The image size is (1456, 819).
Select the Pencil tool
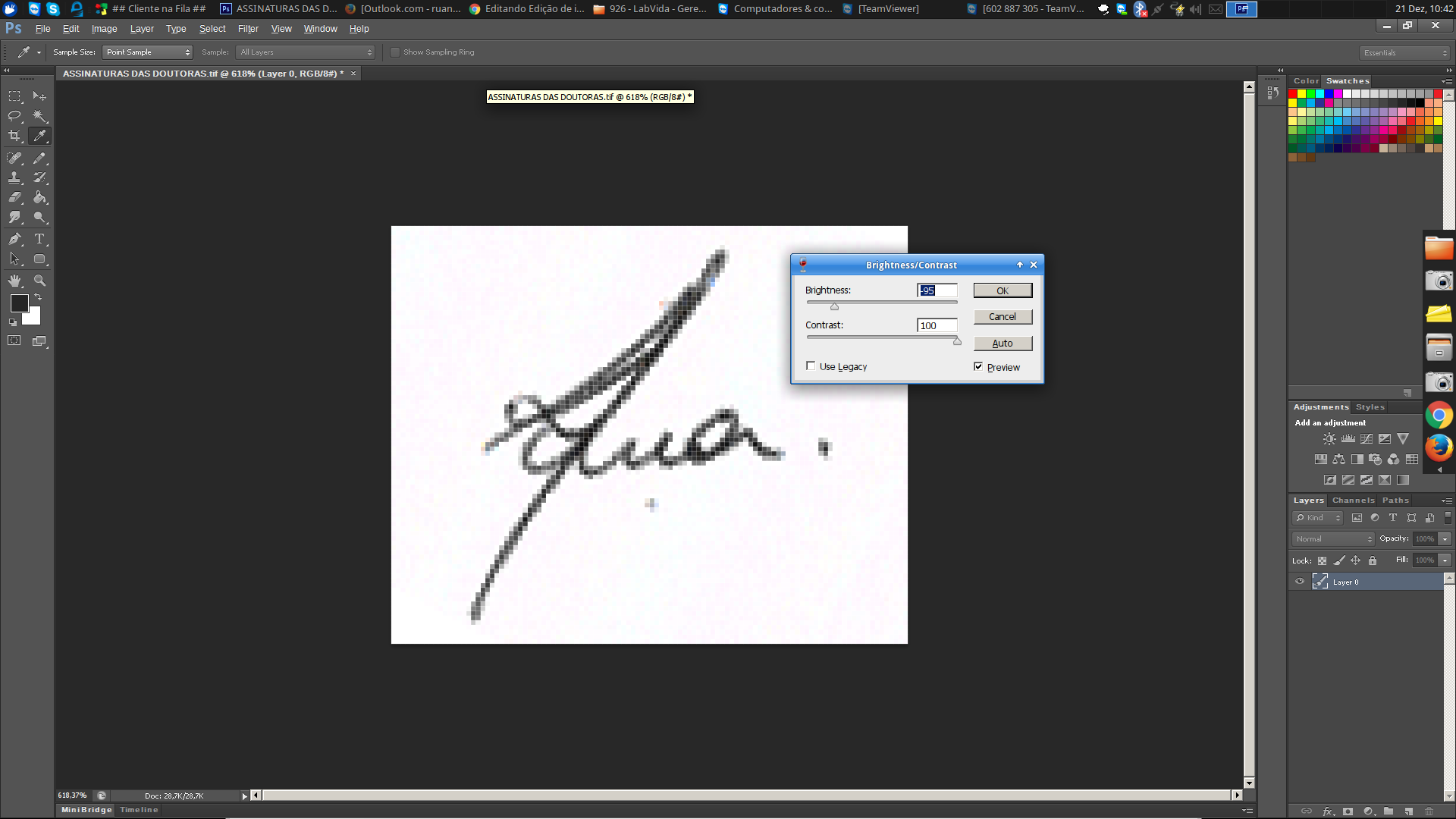click(39, 158)
